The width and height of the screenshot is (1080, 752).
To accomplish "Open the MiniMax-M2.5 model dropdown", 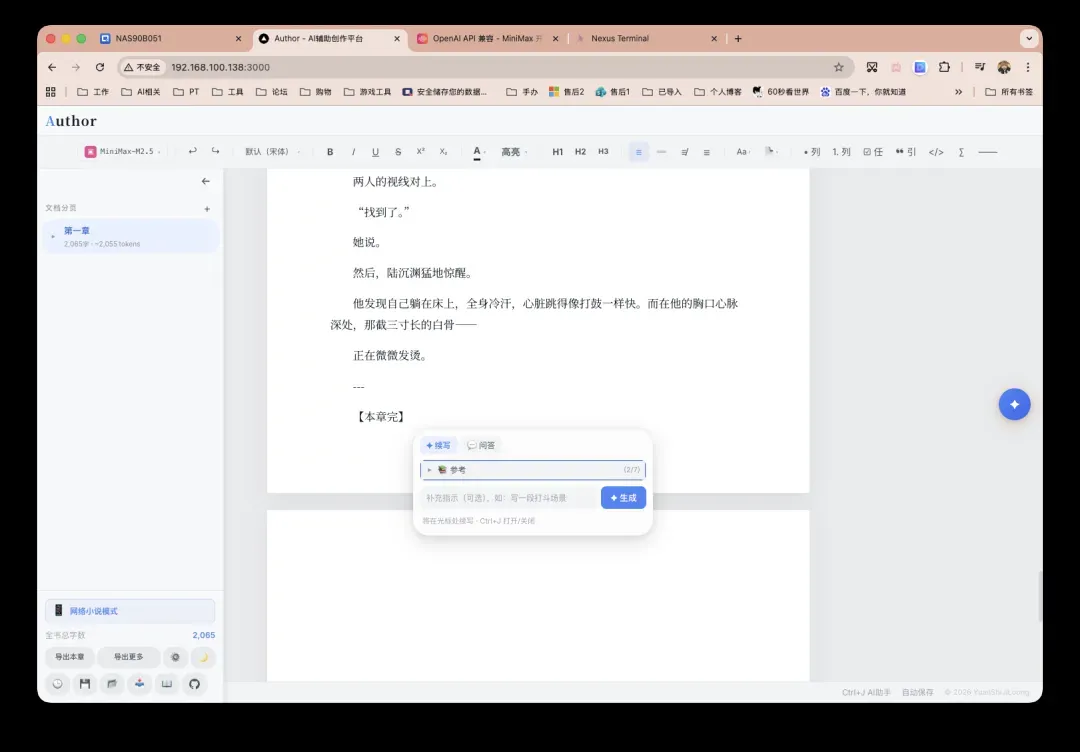I will 122,152.
